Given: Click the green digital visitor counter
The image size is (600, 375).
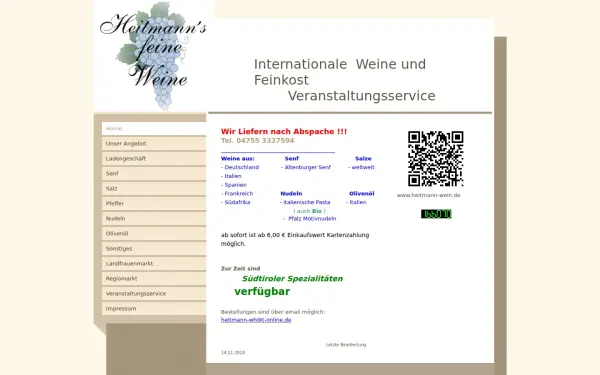Looking at the screenshot, I should click(x=436, y=214).
